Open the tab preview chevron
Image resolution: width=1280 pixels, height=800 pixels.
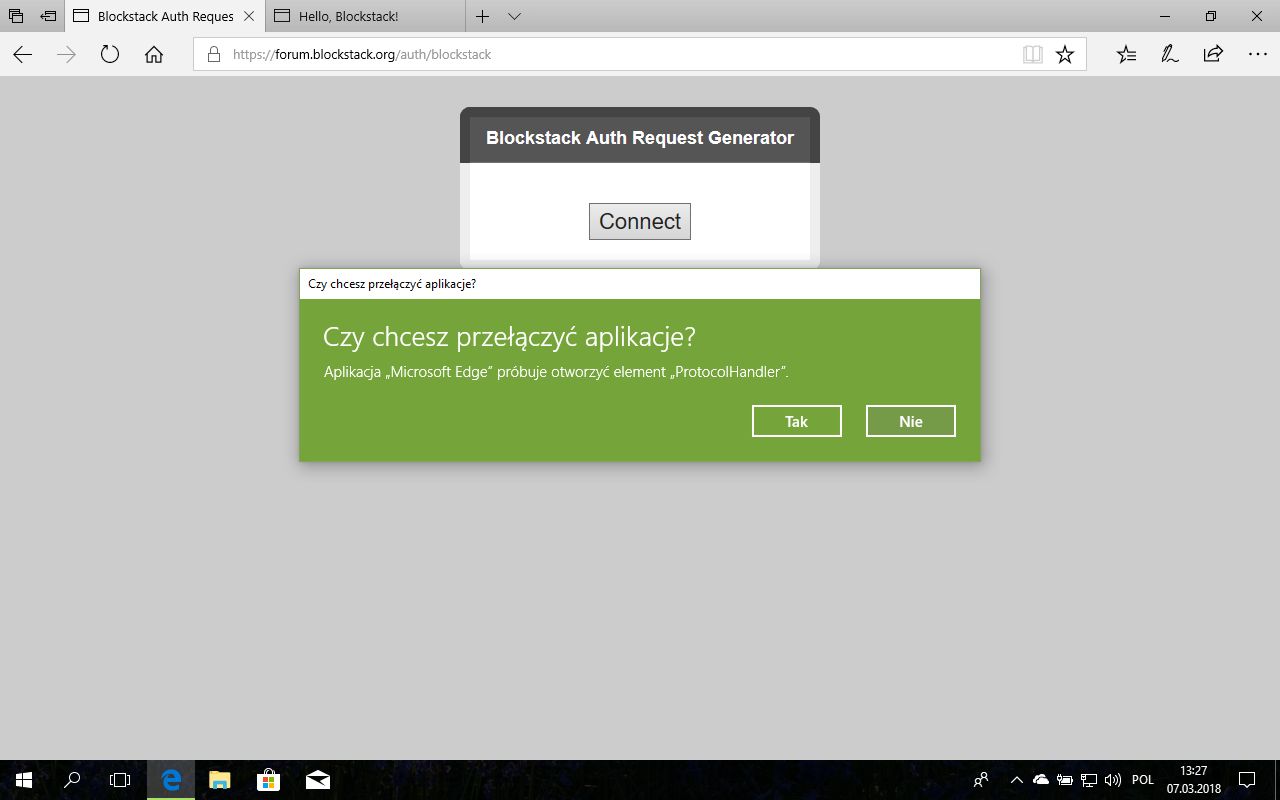514,16
